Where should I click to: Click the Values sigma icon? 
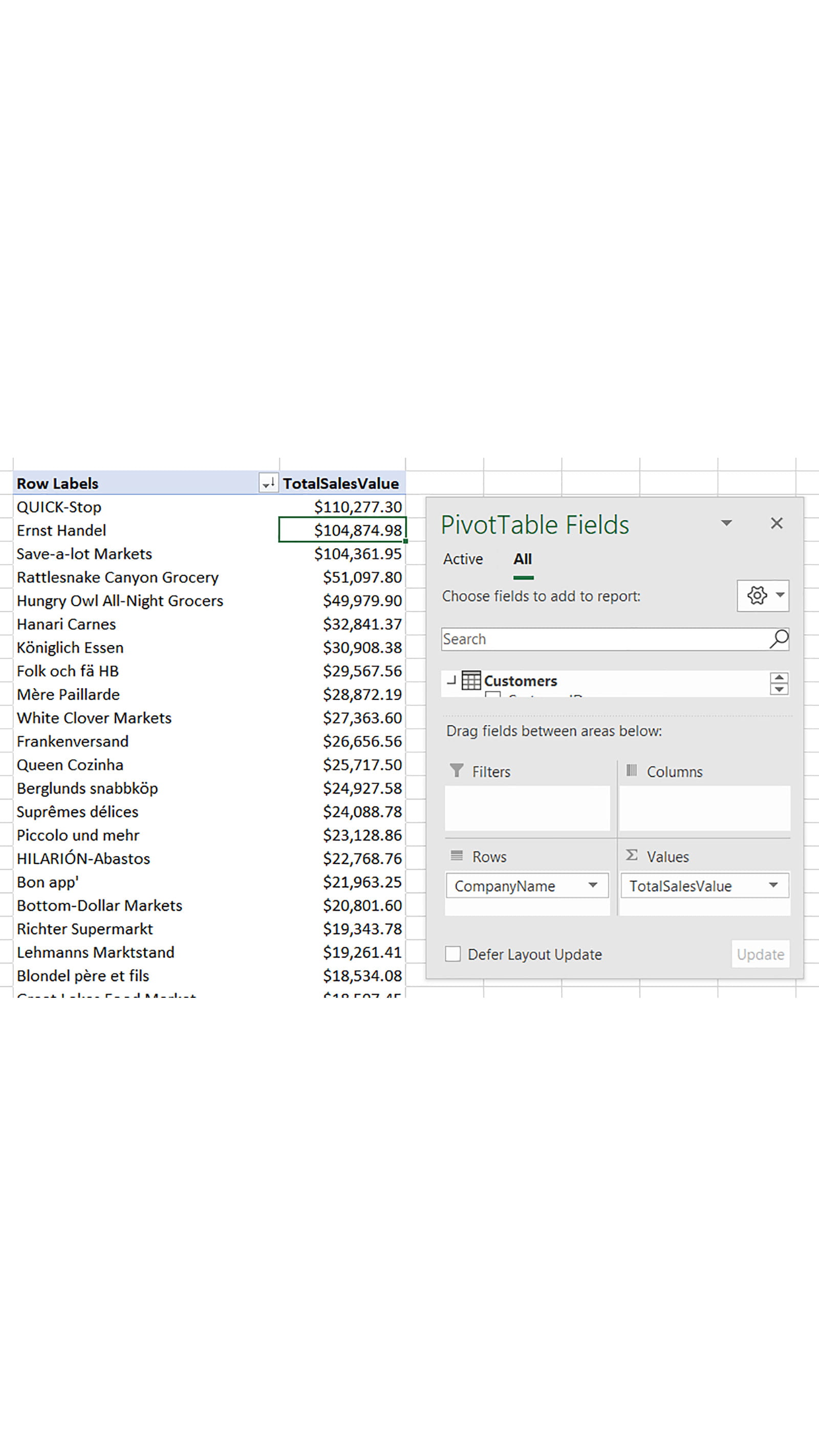[x=631, y=856]
